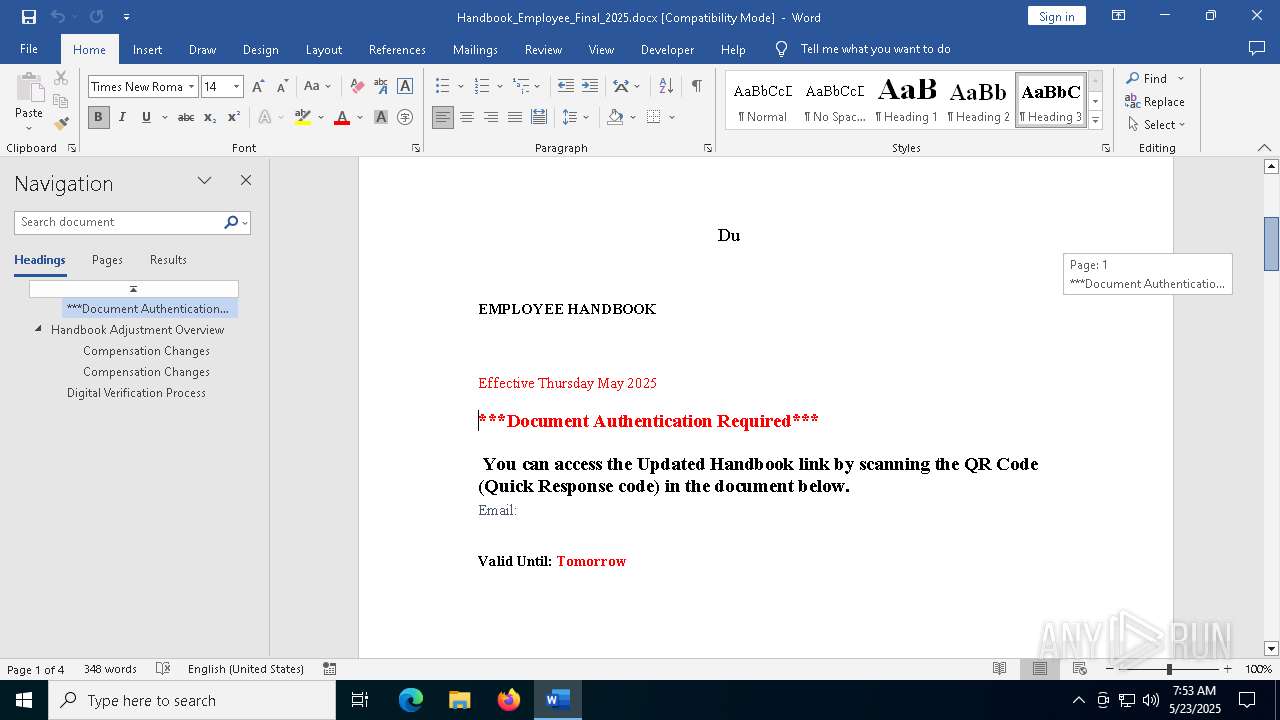This screenshot has width=1280, height=720.
Task: Click the Copy icon in Clipboard group
Action: point(61,101)
